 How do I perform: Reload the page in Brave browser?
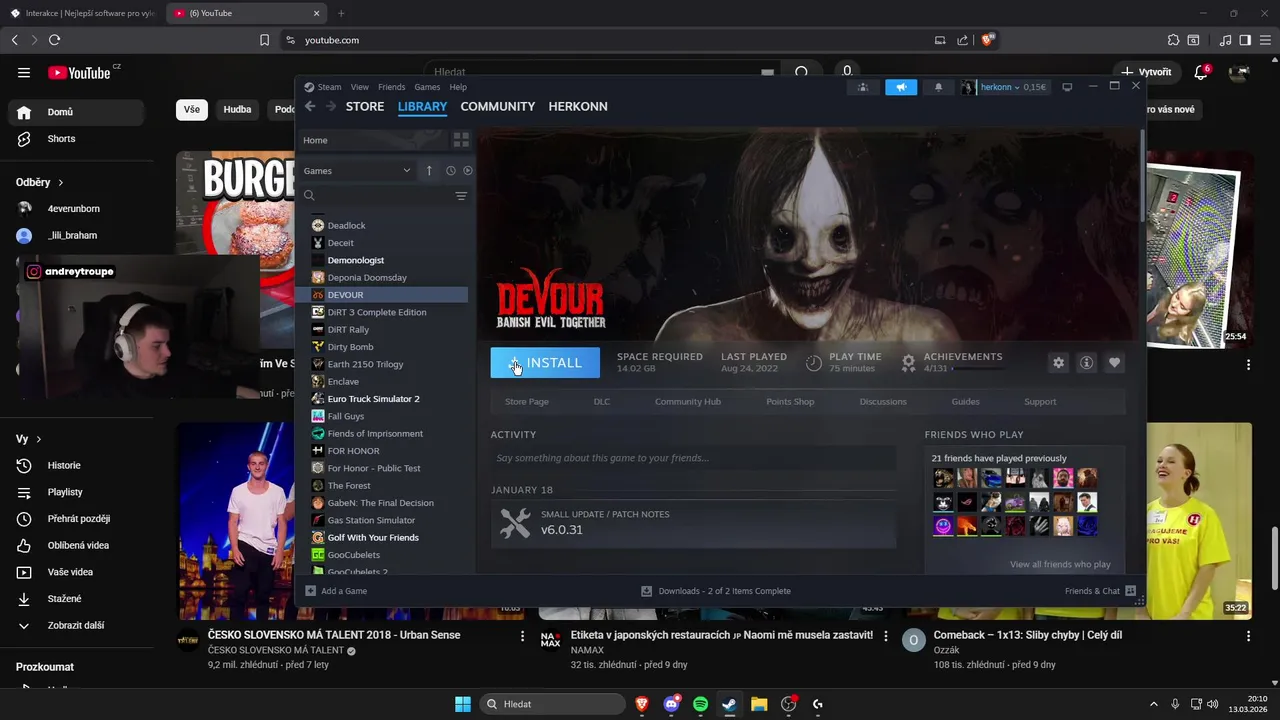pos(54,40)
